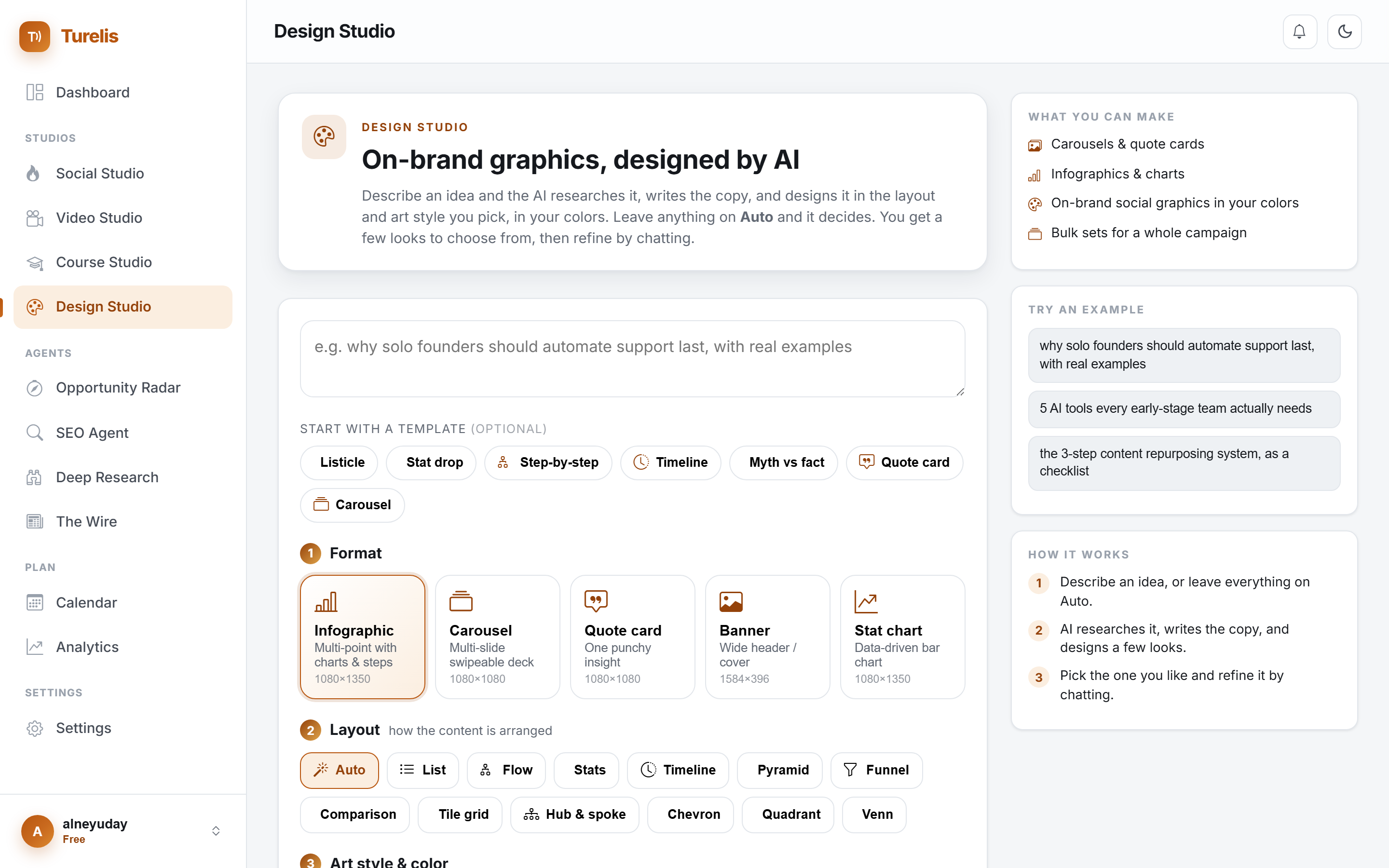
Task: Click the Deep Research icon
Action: (34, 477)
